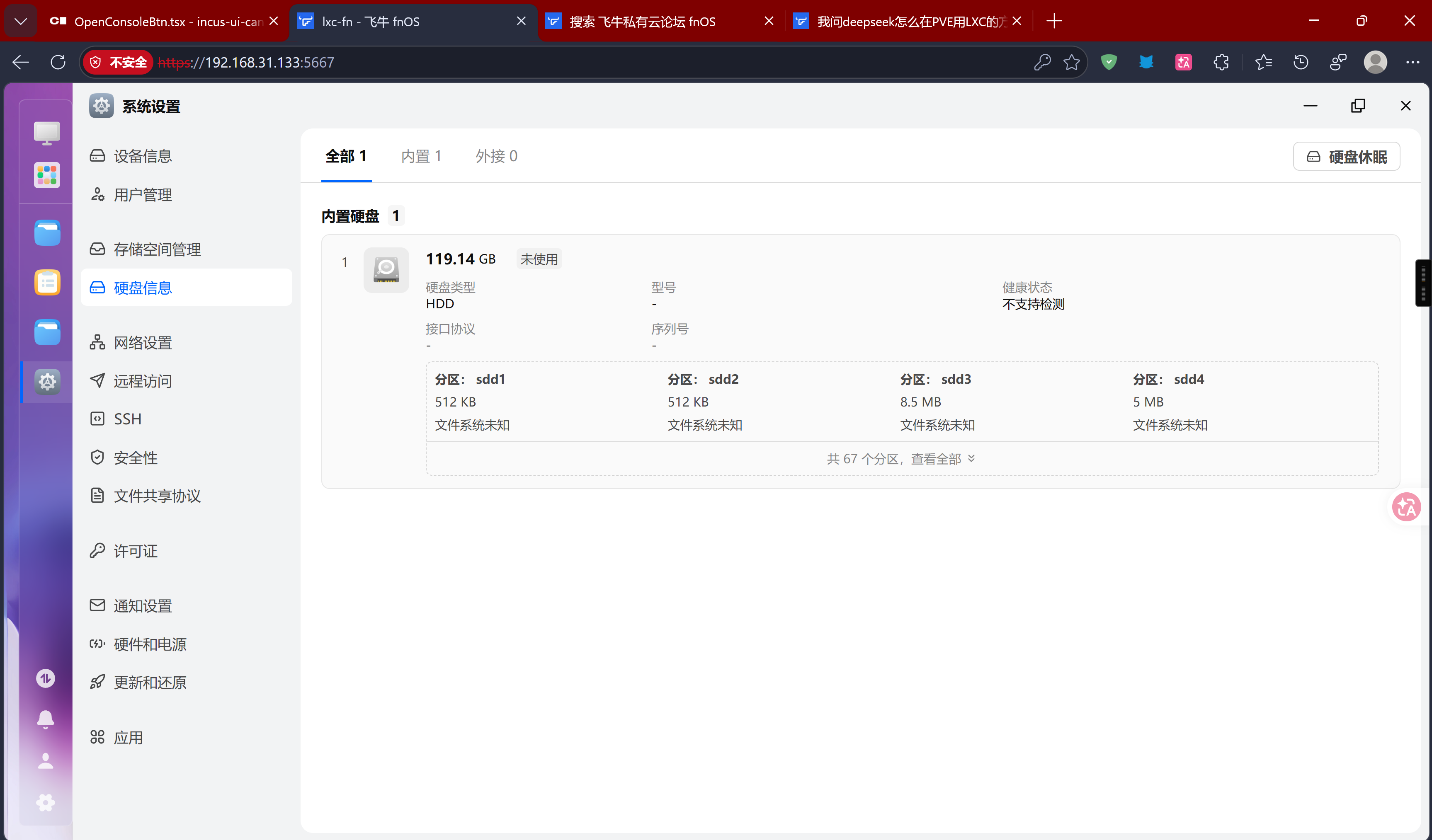Open the browser settings and more menu

[x=1412, y=63]
